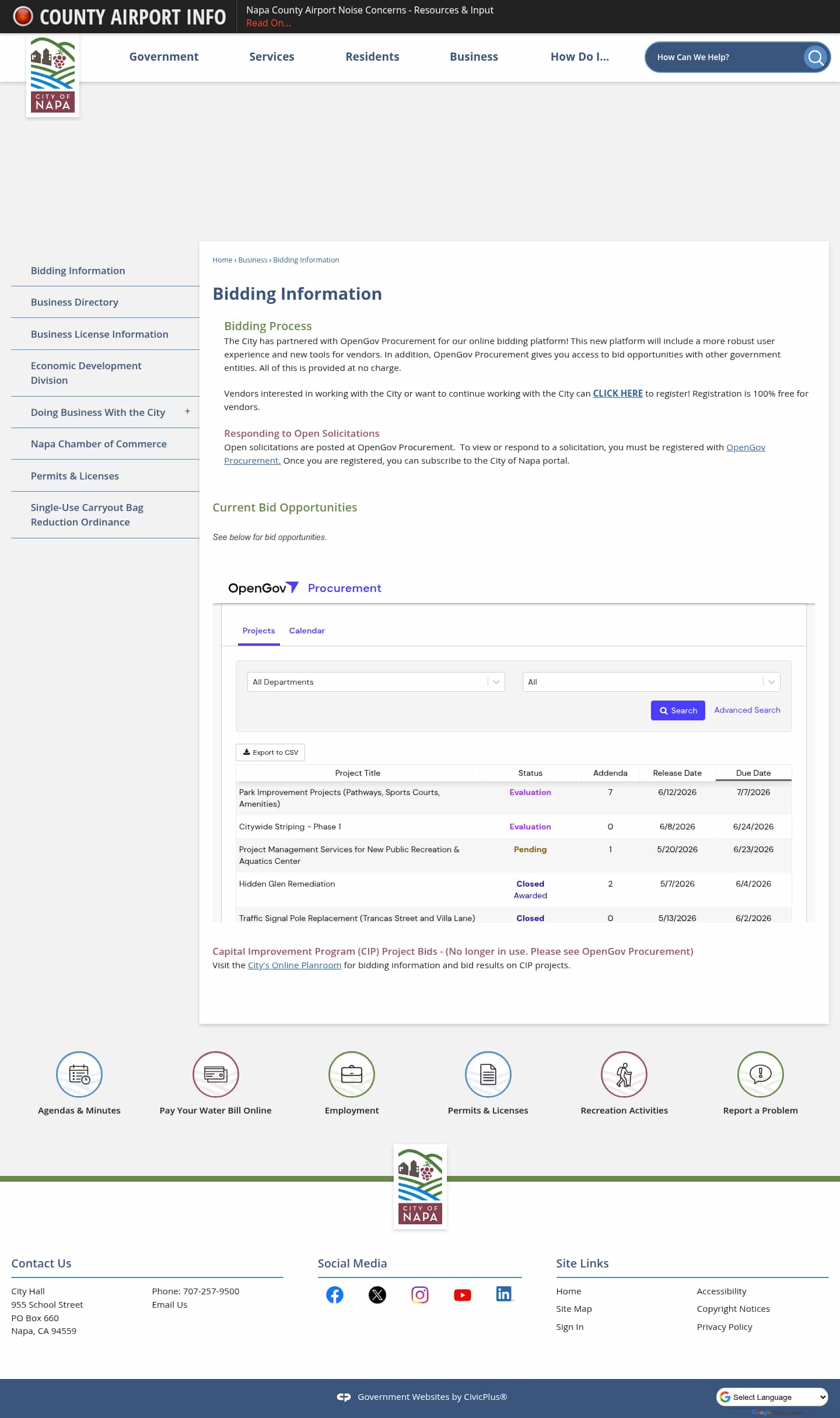The width and height of the screenshot is (840, 1418).
Task: Click the Pay Your Water Bill icon
Action: pyautogui.click(x=216, y=1074)
